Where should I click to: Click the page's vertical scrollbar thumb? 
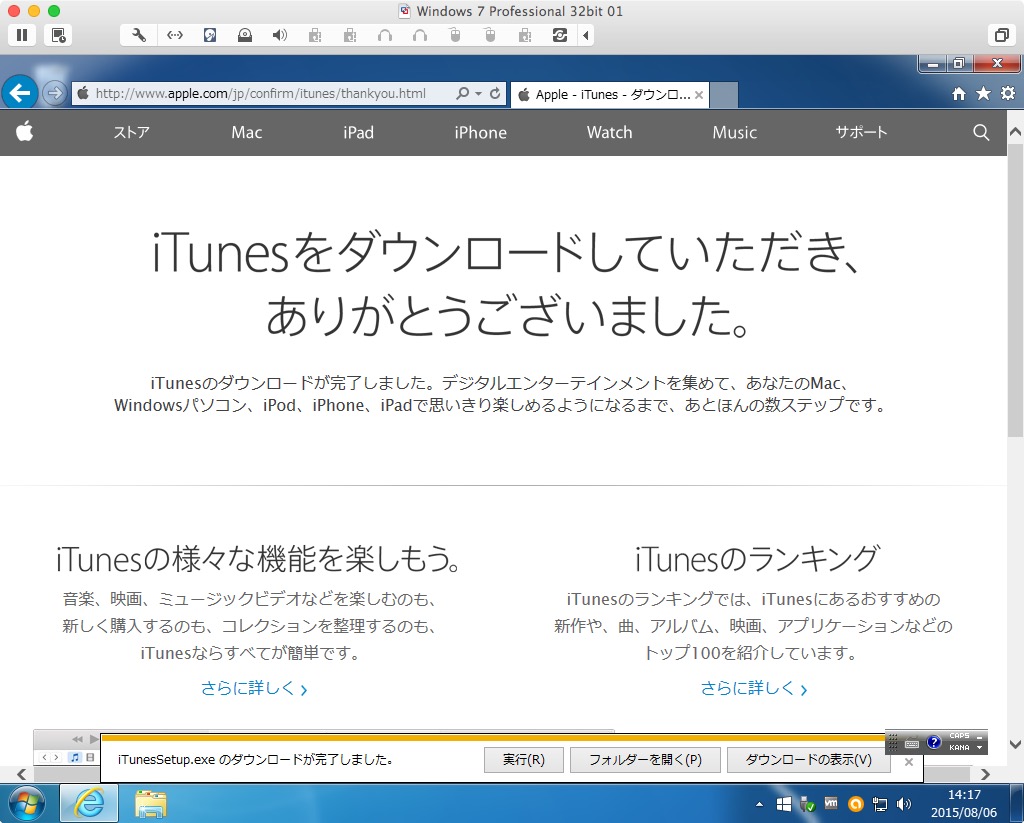(x=1015, y=291)
